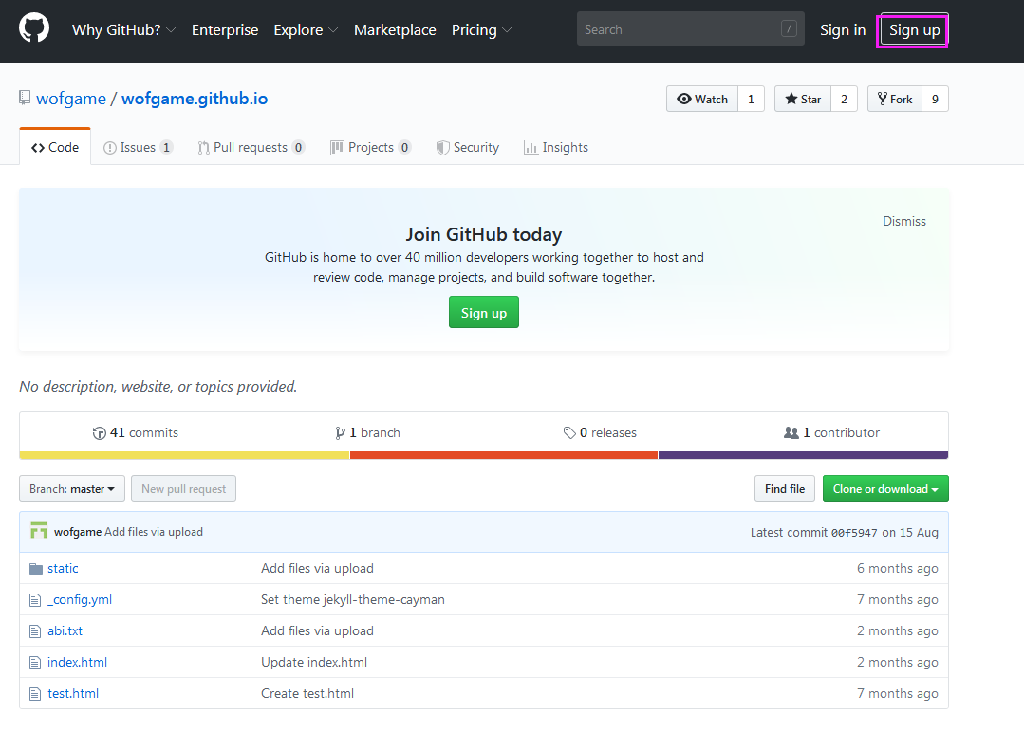Image resolution: width=1024 pixels, height=731 pixels.
Task: Click commit message Create test.html
Action: (x=308, y=694)
